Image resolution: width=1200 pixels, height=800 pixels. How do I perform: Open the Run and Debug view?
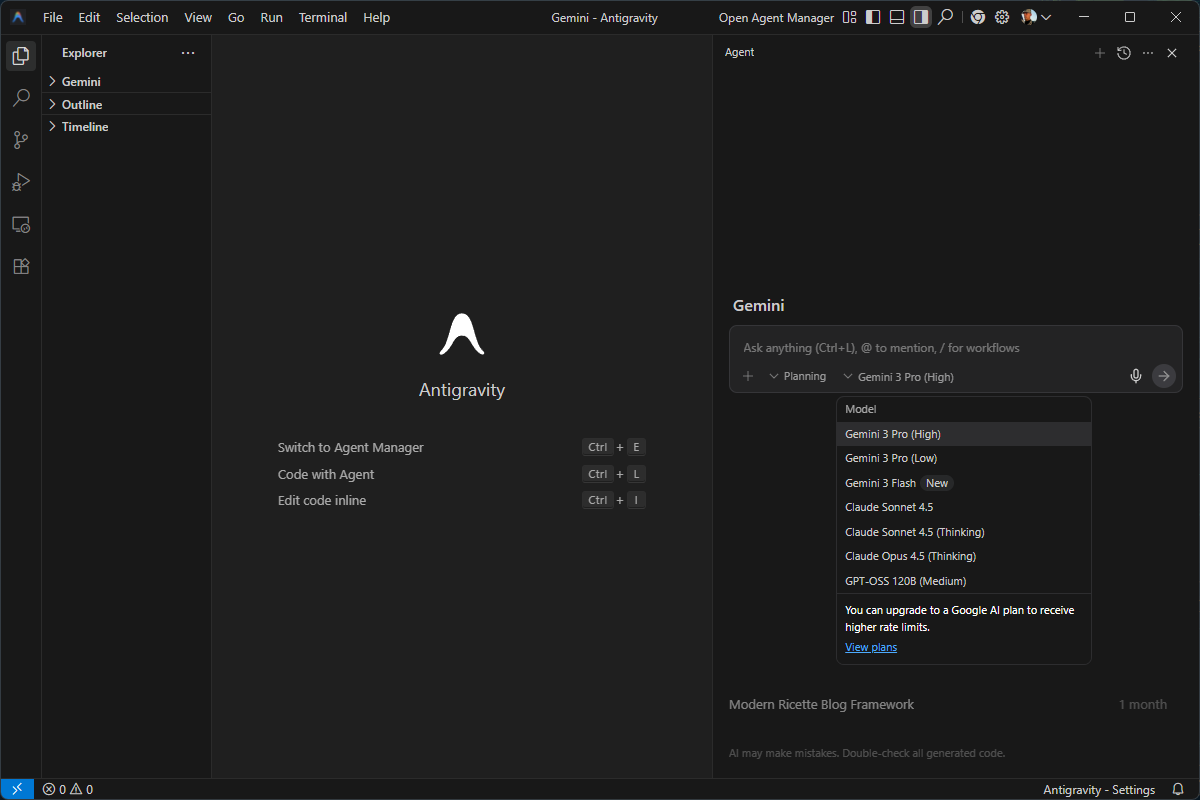click(x=20, y=182)
